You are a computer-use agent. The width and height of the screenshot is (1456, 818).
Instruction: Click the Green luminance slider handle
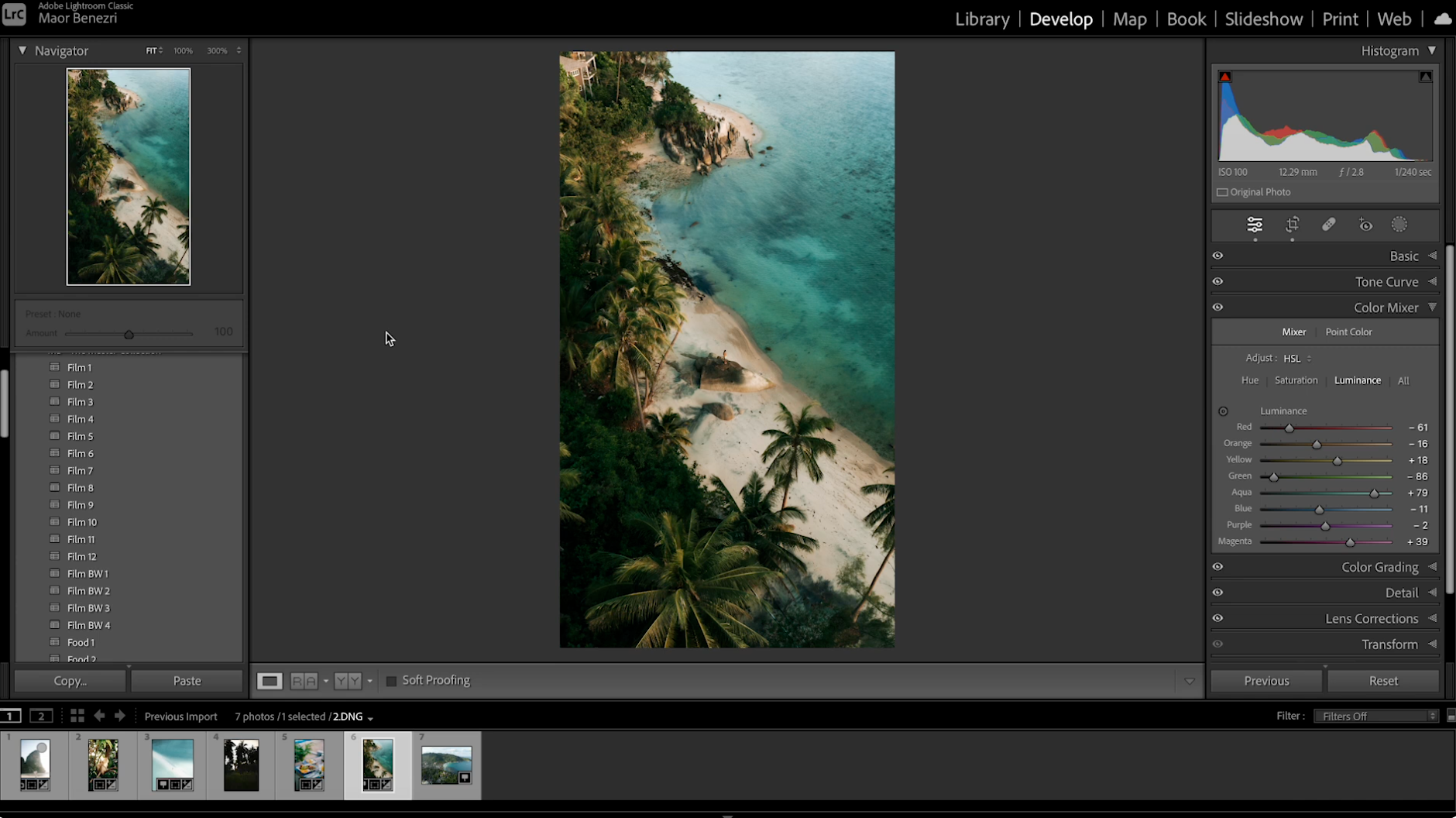pyautogui.click(x=1273, y=477)
